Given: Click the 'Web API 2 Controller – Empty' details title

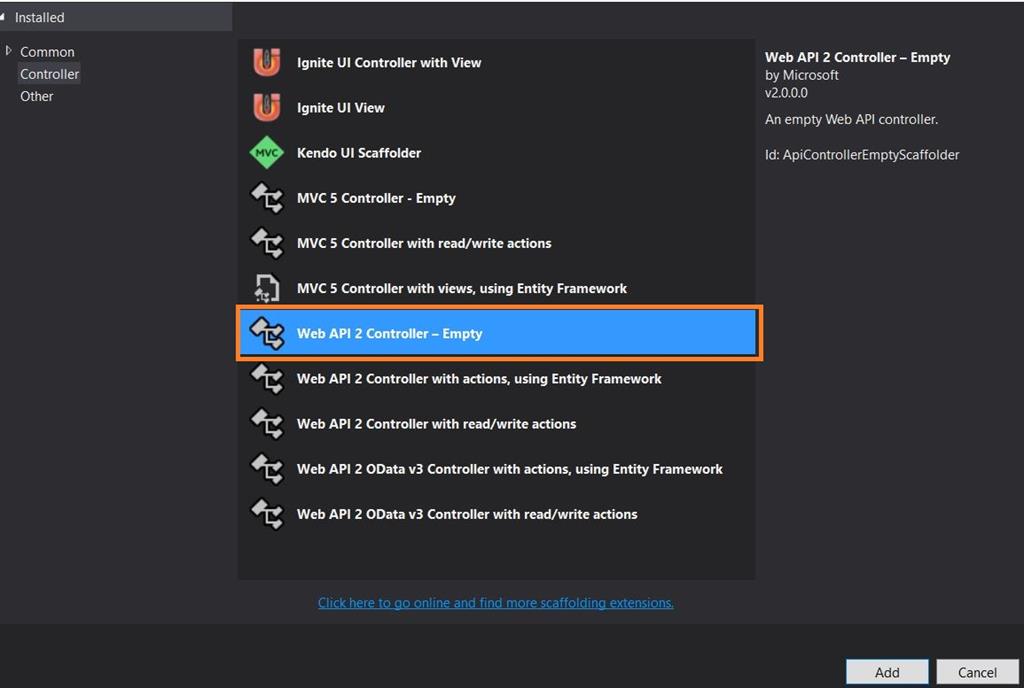Looking at the screenshot, I should point(857,57).
